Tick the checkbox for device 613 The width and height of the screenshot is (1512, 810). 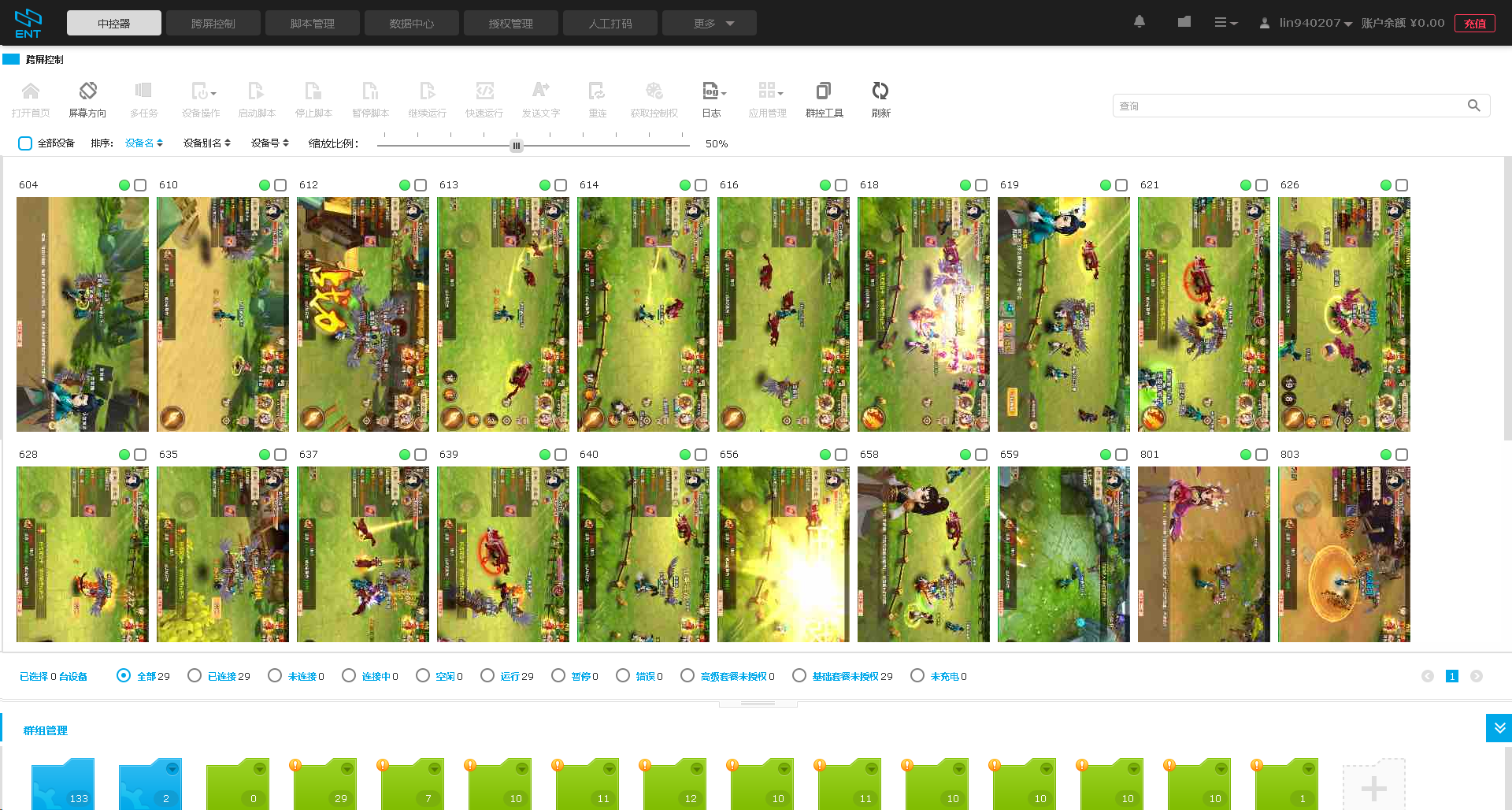coord(561,185)
